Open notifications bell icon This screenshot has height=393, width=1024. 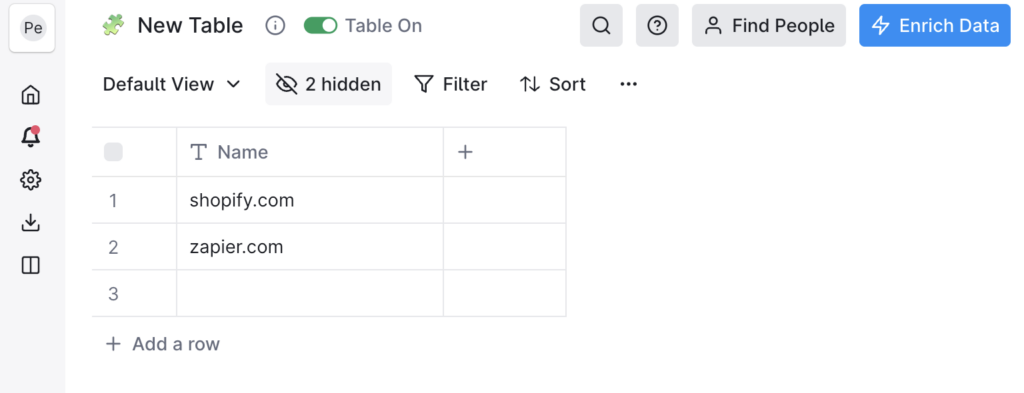(31, 136)
